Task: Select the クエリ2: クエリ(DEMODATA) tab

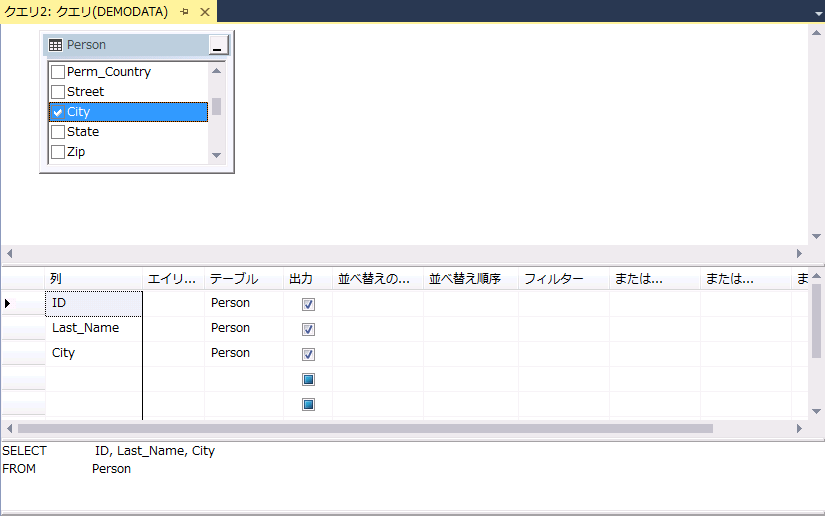Action: pyautogui.click(x=87, y=11)
